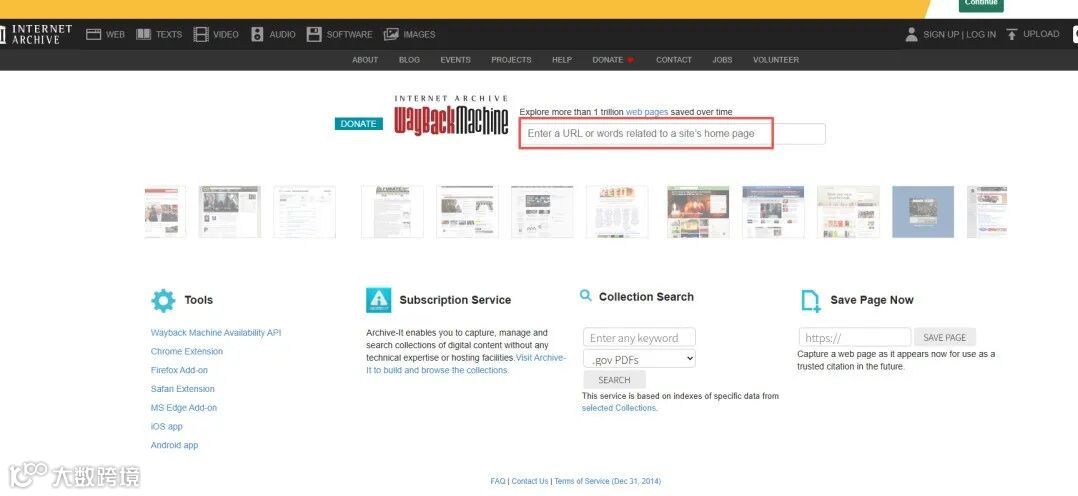Open the Web section icon
Screen dimensions: 1078x496
[94, 34]
